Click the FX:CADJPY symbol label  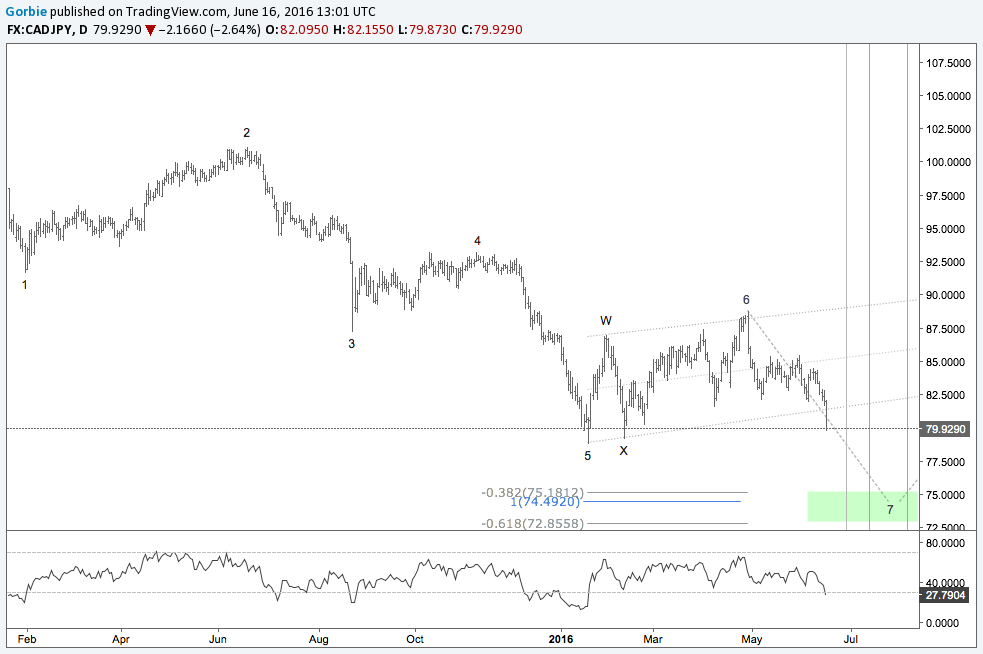point(39,29)
